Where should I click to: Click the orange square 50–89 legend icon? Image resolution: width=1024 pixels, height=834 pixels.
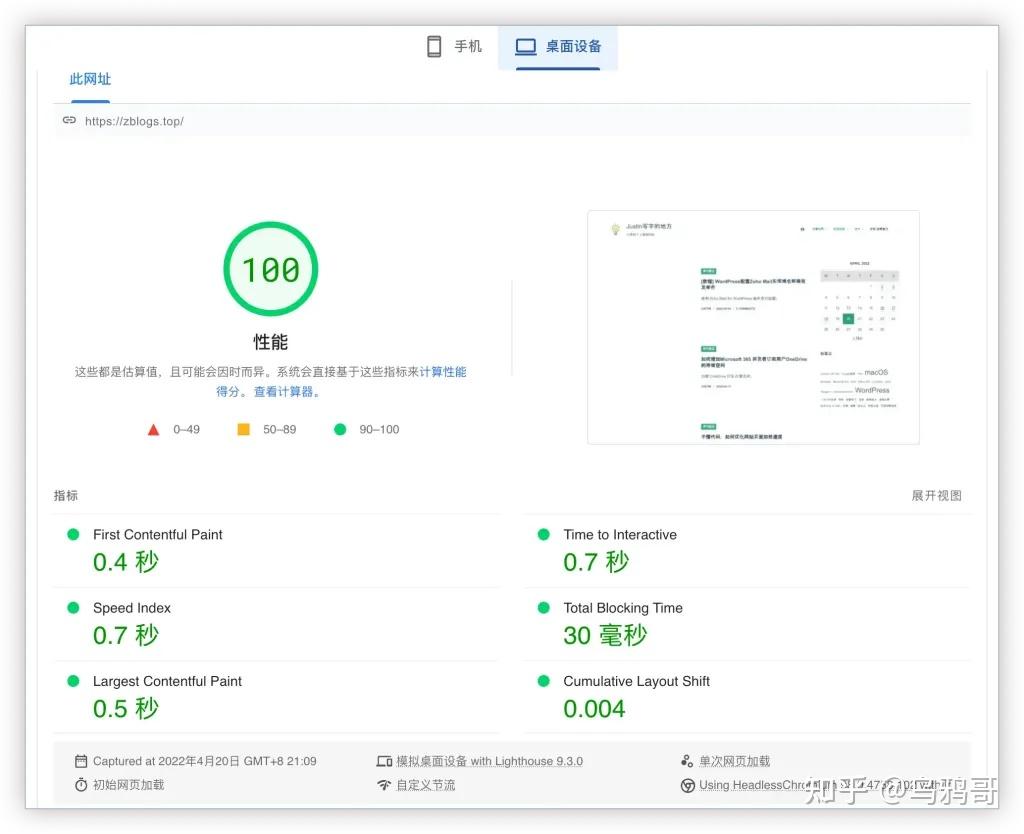point(244,429)
